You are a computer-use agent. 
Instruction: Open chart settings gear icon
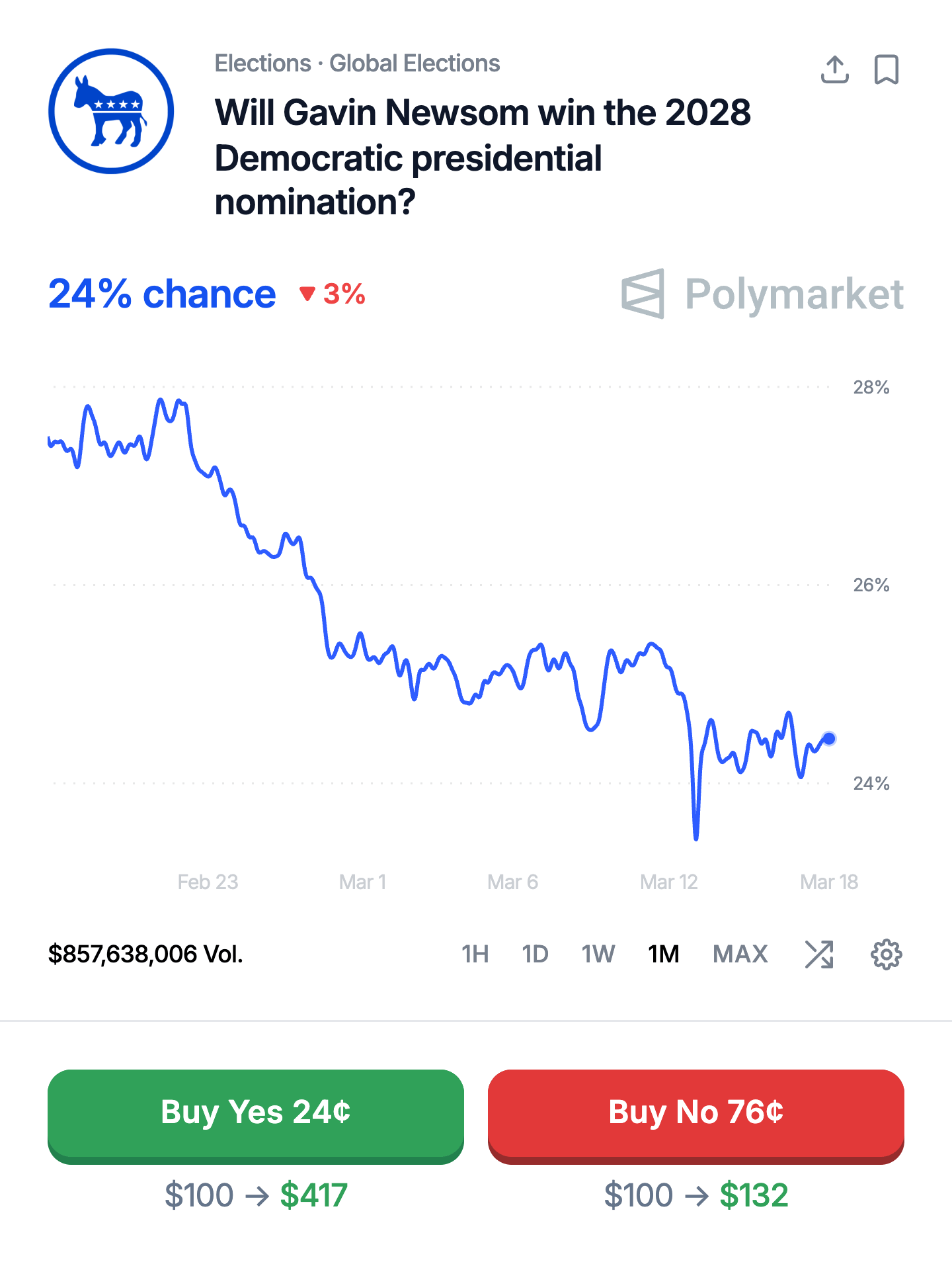(886, 954)
